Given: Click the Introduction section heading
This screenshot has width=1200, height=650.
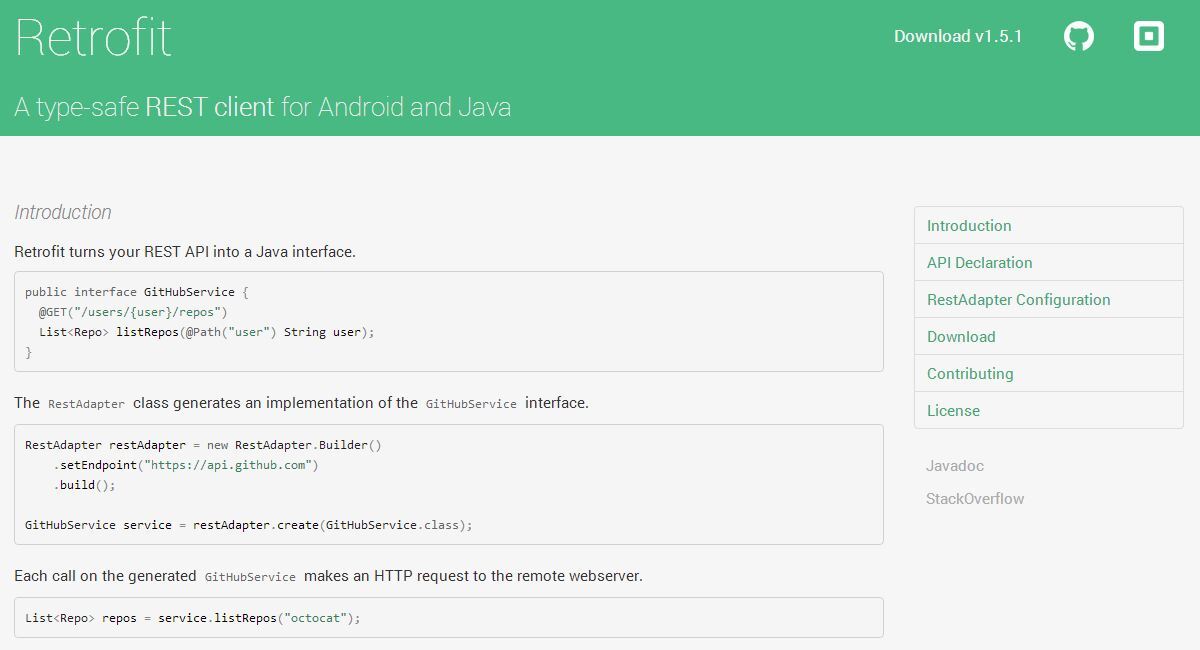Looking at the screenshot, I should (63, 212).
